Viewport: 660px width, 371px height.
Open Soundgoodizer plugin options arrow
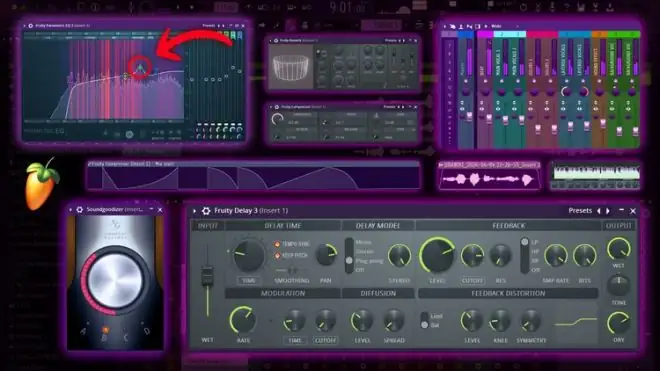(70, 209)
